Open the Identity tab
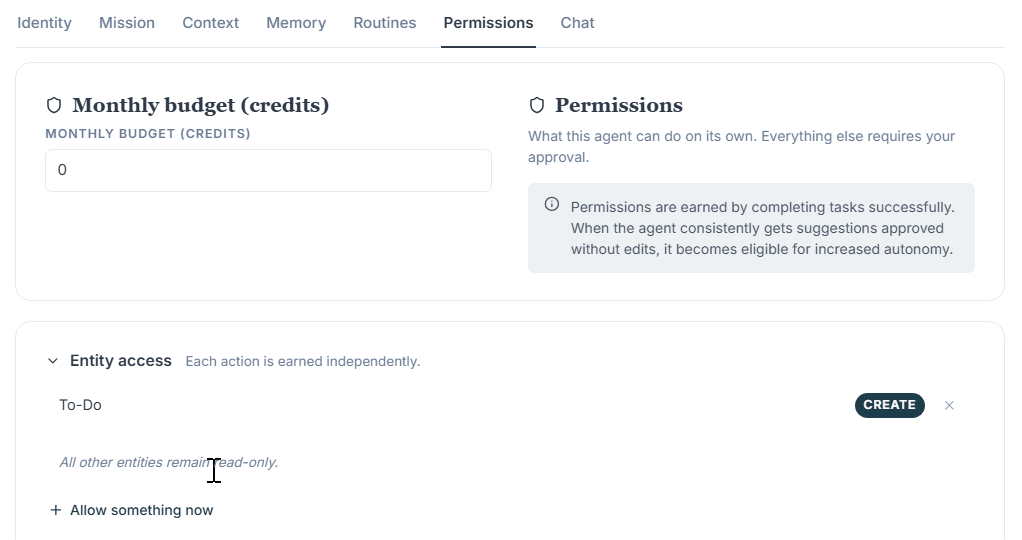The image size is (1022, 540). click(44, 23)
